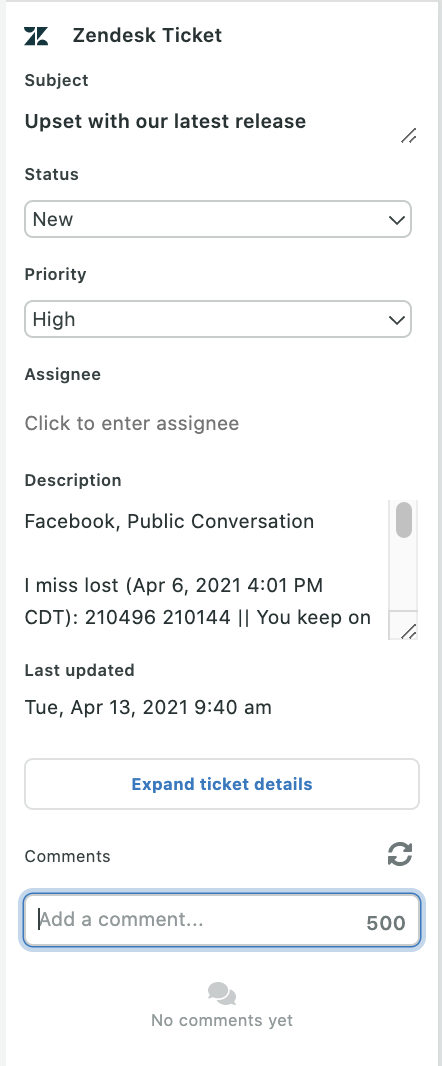Viewport: 442px width, 1066px height.
Task: Click the Description box resize handle
Action: (x=408, y=632)
